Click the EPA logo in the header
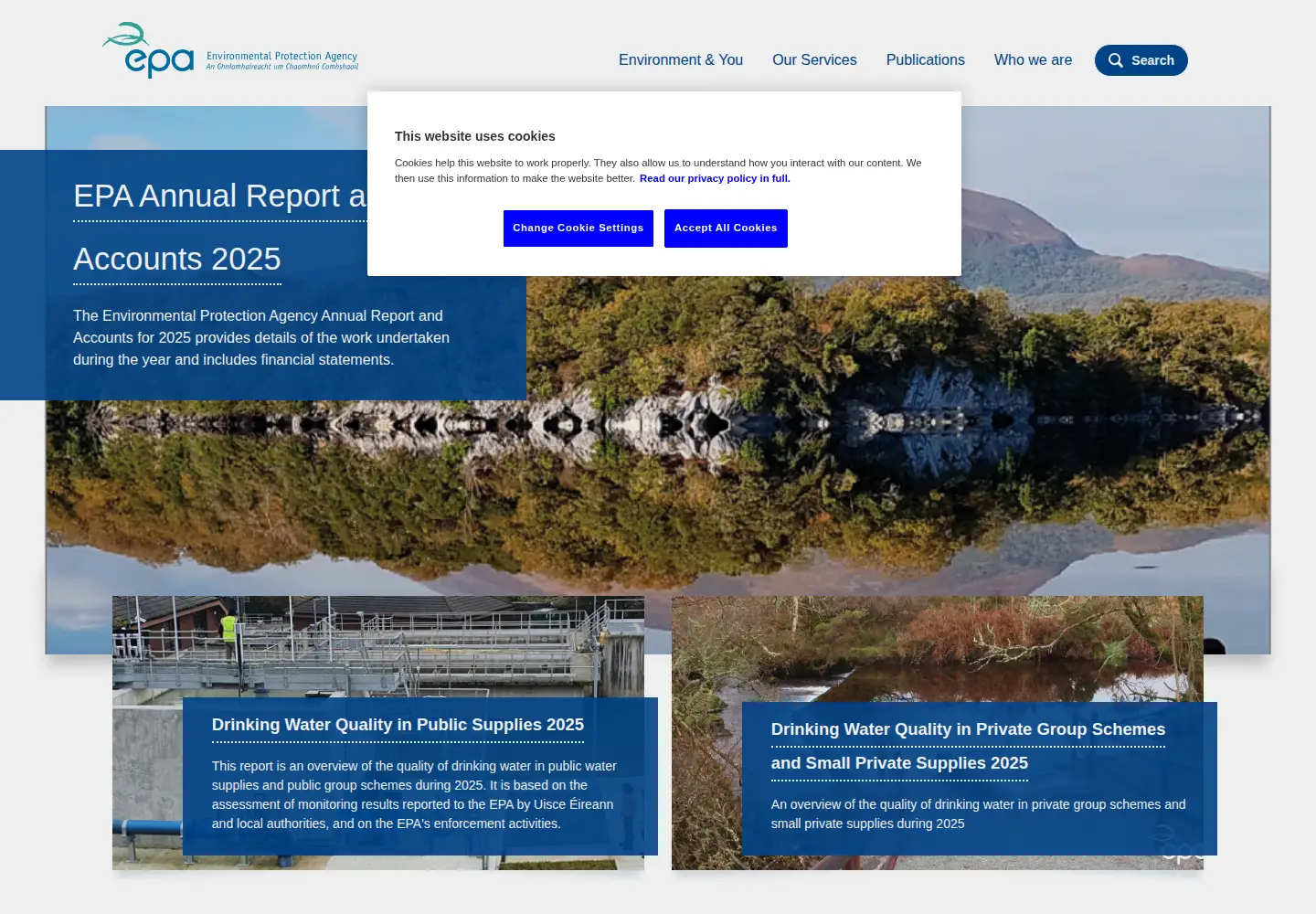The image size is (1316, 914). pos(230,50)
